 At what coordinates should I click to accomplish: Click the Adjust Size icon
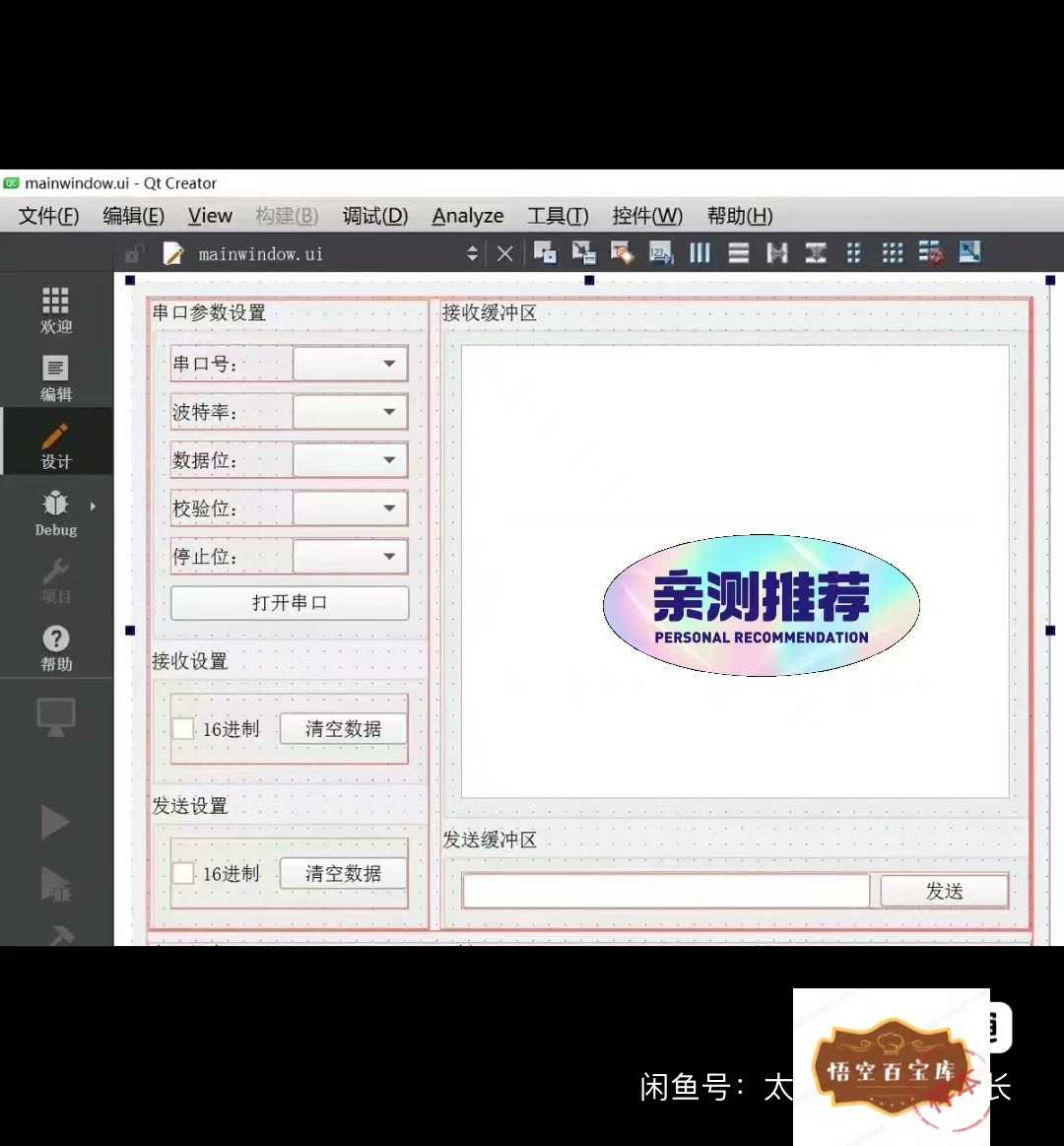(x=969, y=253)
